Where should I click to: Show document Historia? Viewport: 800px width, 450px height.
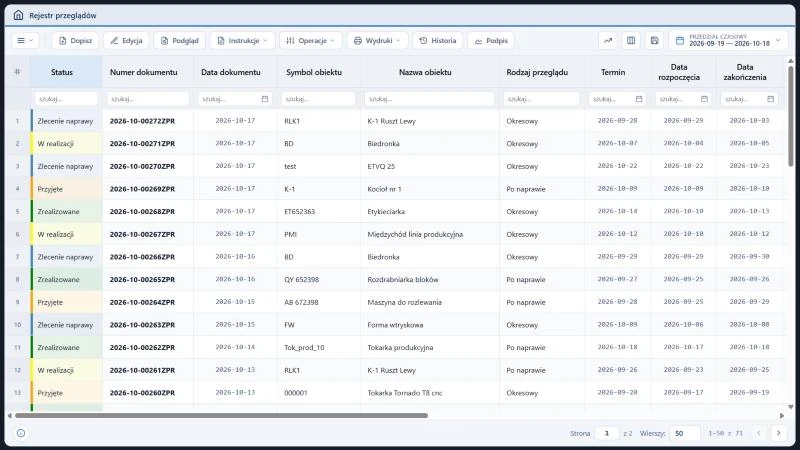tap(438, 40)
